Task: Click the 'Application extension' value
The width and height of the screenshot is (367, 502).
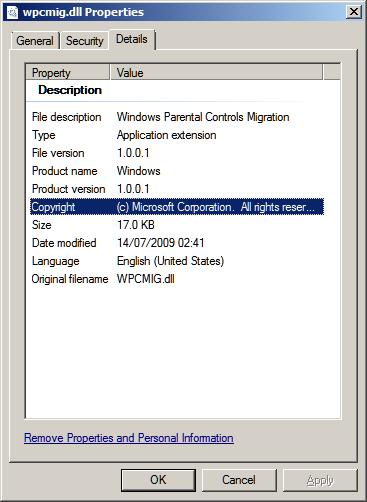Action: pyautogui.click(x=167, y=135)
